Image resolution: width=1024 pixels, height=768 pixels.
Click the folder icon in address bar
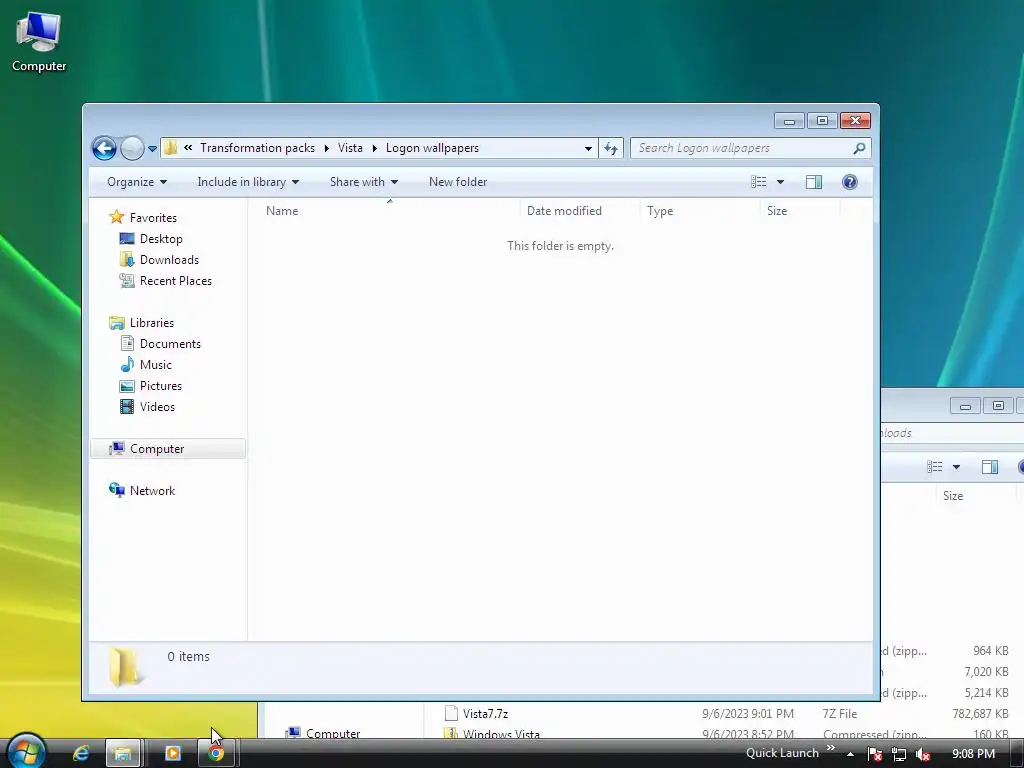(x=170, y=148)
